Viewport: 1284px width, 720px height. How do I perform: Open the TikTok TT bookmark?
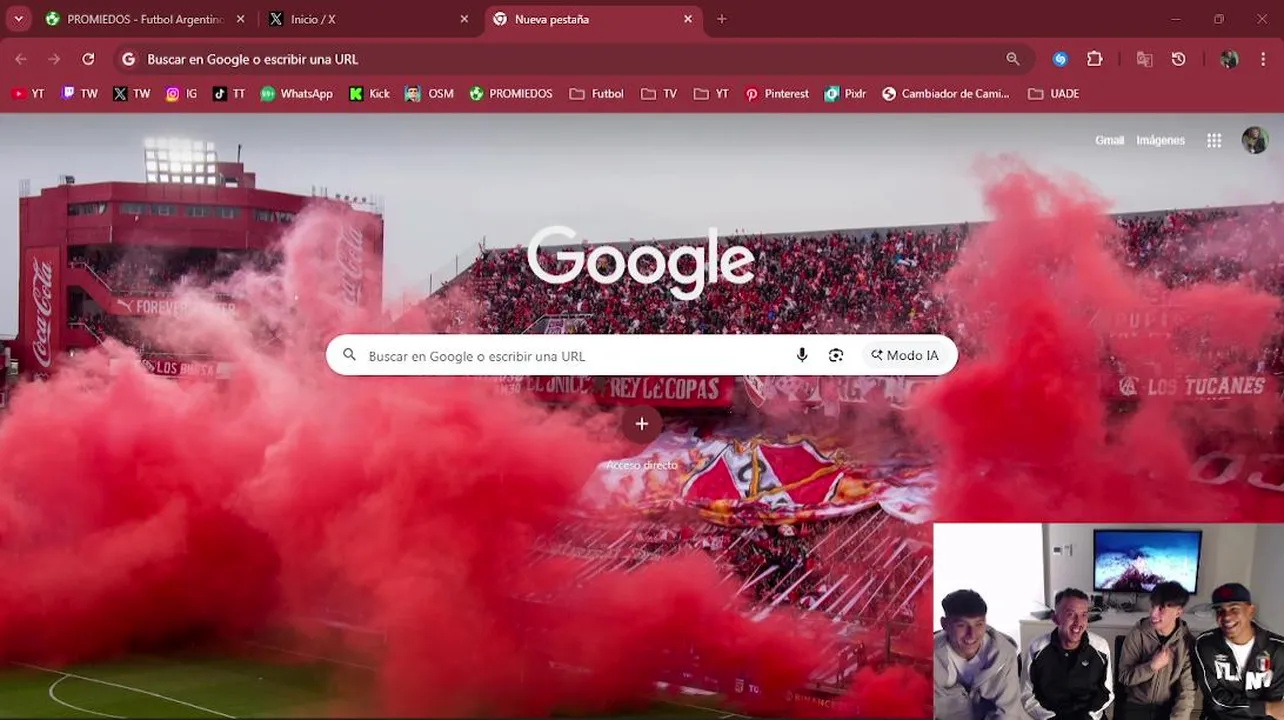229,94
